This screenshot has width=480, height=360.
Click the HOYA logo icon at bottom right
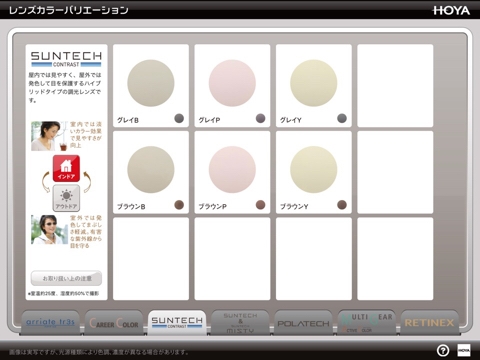pos(464,350)
